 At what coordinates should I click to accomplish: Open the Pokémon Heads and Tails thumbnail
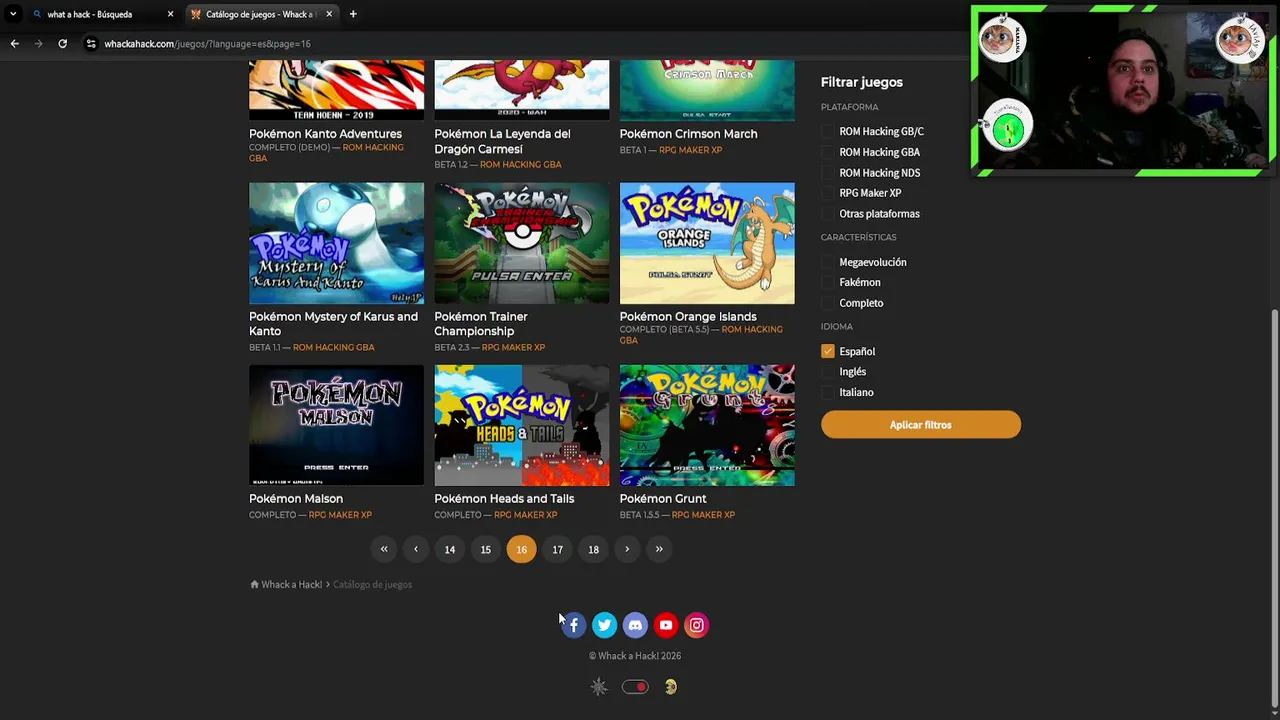tap(521, 425)
